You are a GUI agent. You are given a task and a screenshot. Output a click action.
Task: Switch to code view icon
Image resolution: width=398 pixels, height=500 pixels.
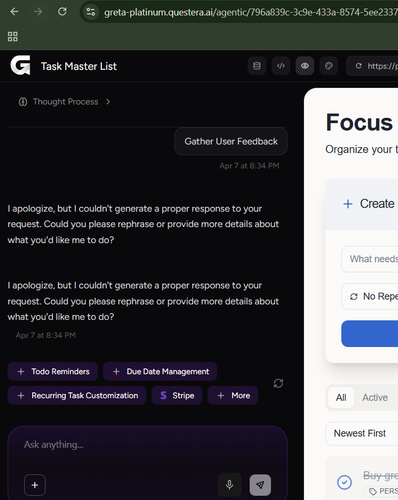click(x=281, y=66)
